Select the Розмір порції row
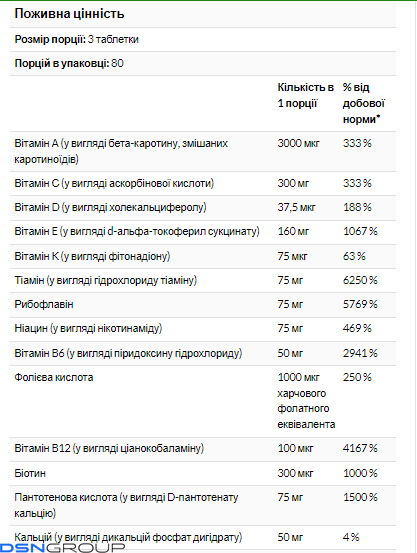 coord(203,39)
